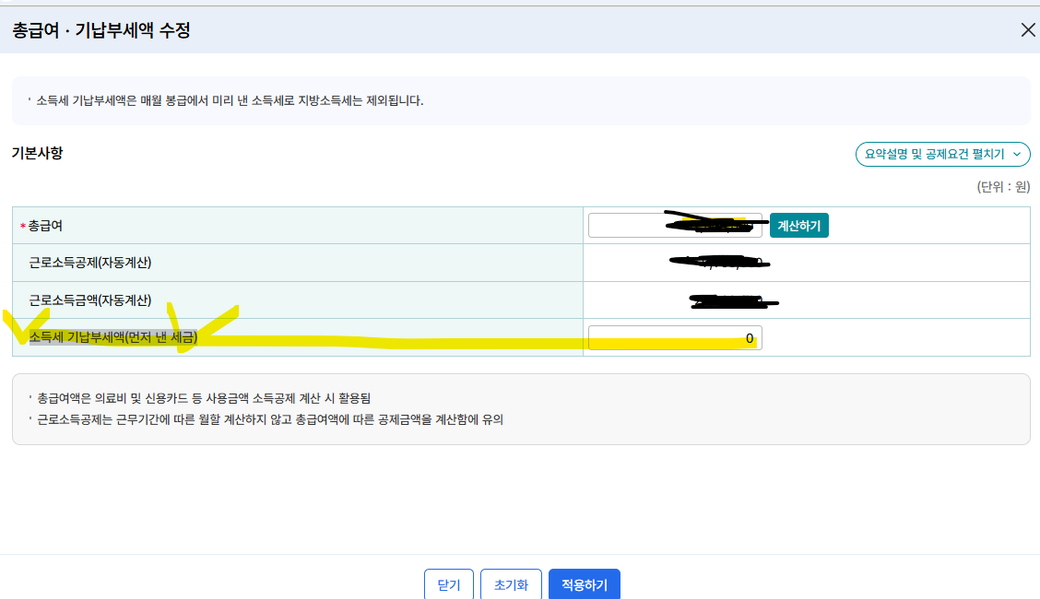Close the 총급여·기납부세액 수정 dialog
Image resolution: width=1040 pixels, height=599 pixels.
coord(1027,30)
